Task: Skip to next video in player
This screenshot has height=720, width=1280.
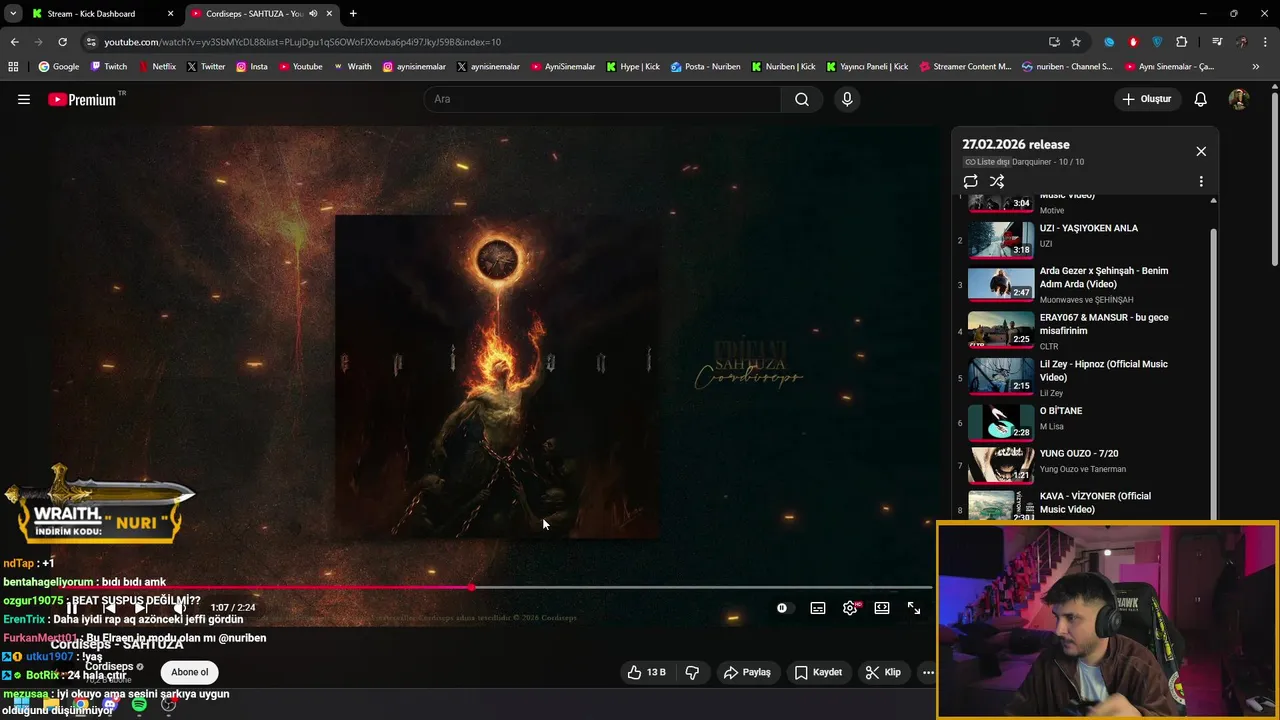Action: (142, 608)
